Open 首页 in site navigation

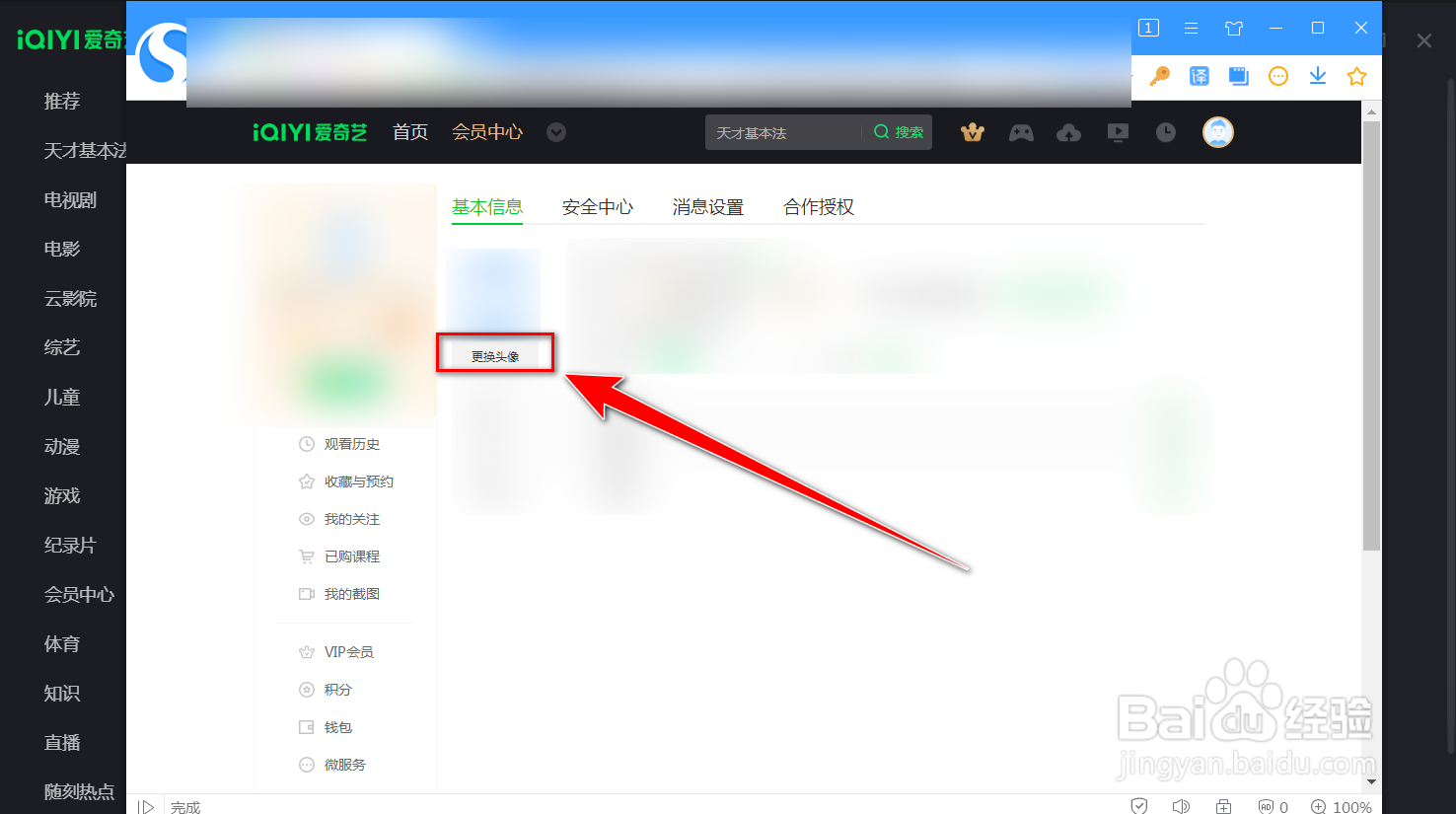click(410, 132)
